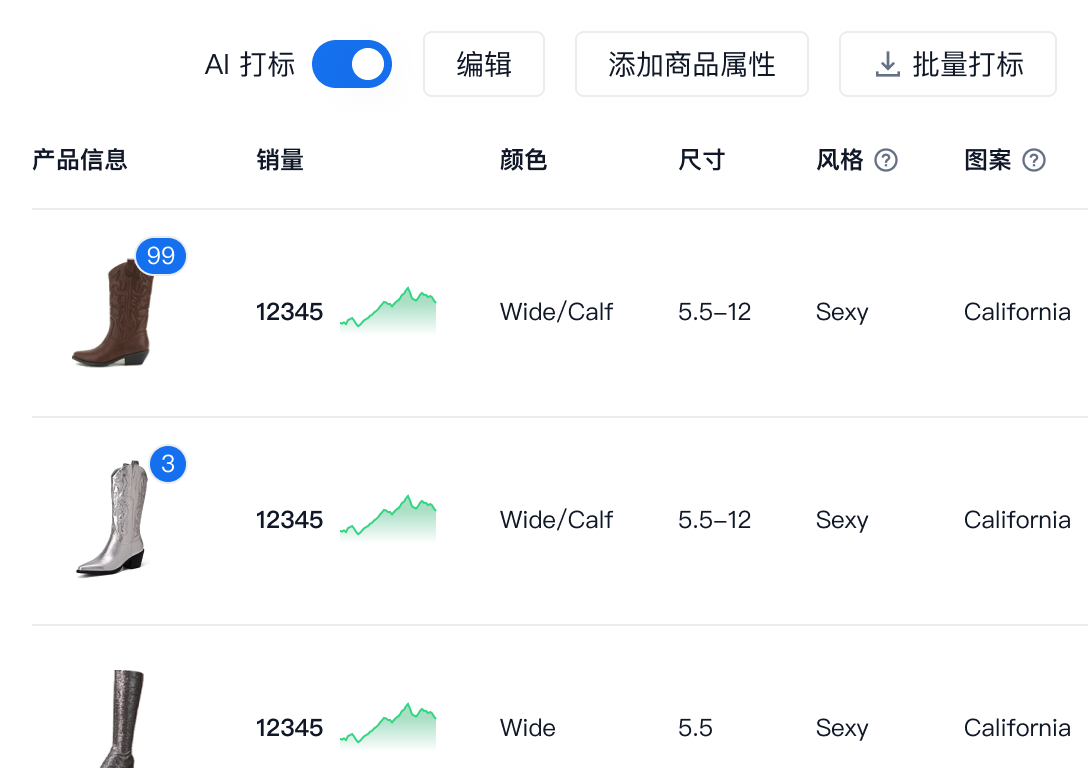Click the 编辑 button

(x=484, y=64)
